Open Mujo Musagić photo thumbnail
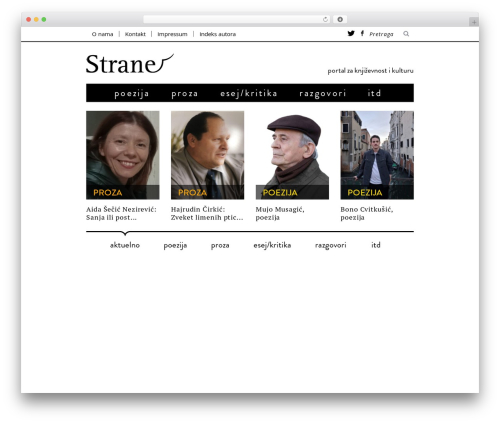This screenshot has height=423, width=500. coord(292,155)
